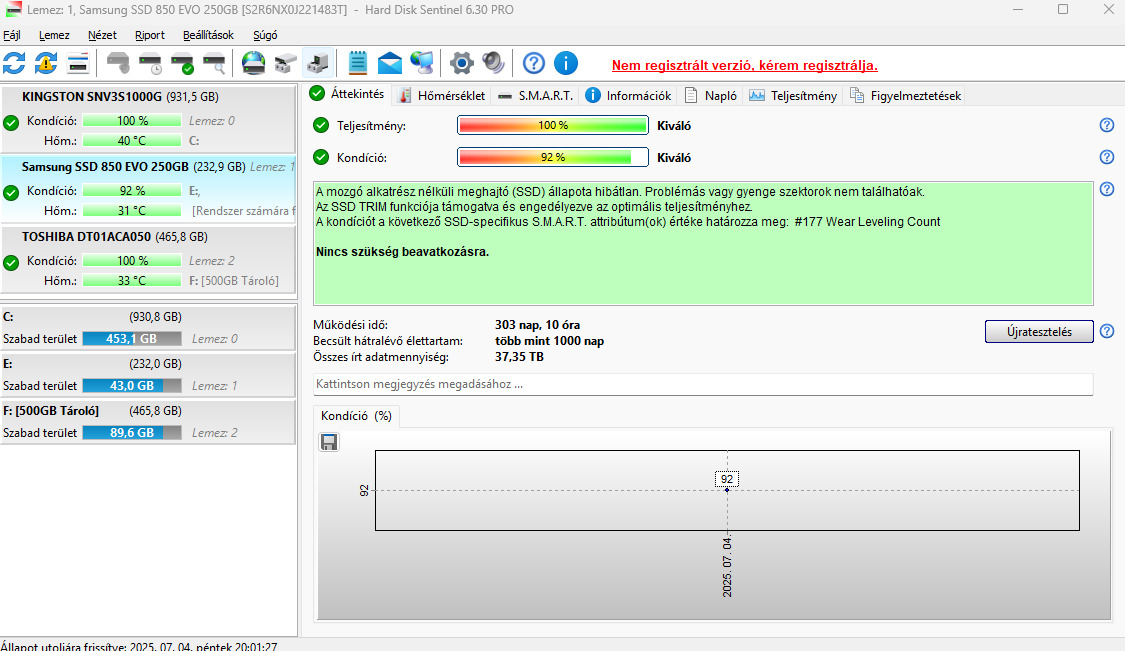
Task: Click the TOSHIBA temperature 33 °C bar
Action: [132, 281]
